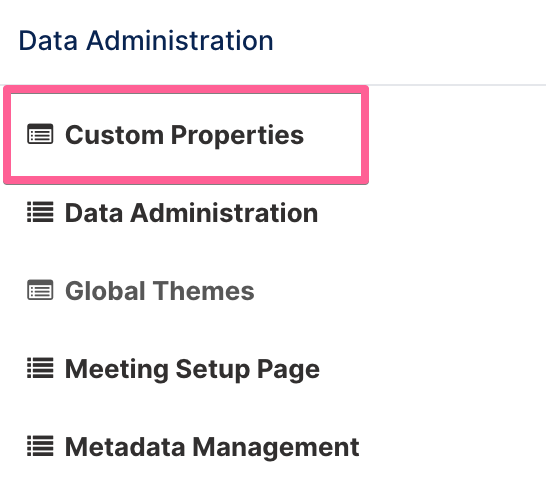Screen dimensions: 546x504
Task: Click the greyed Global Themes icon
Action: [40, 290]
